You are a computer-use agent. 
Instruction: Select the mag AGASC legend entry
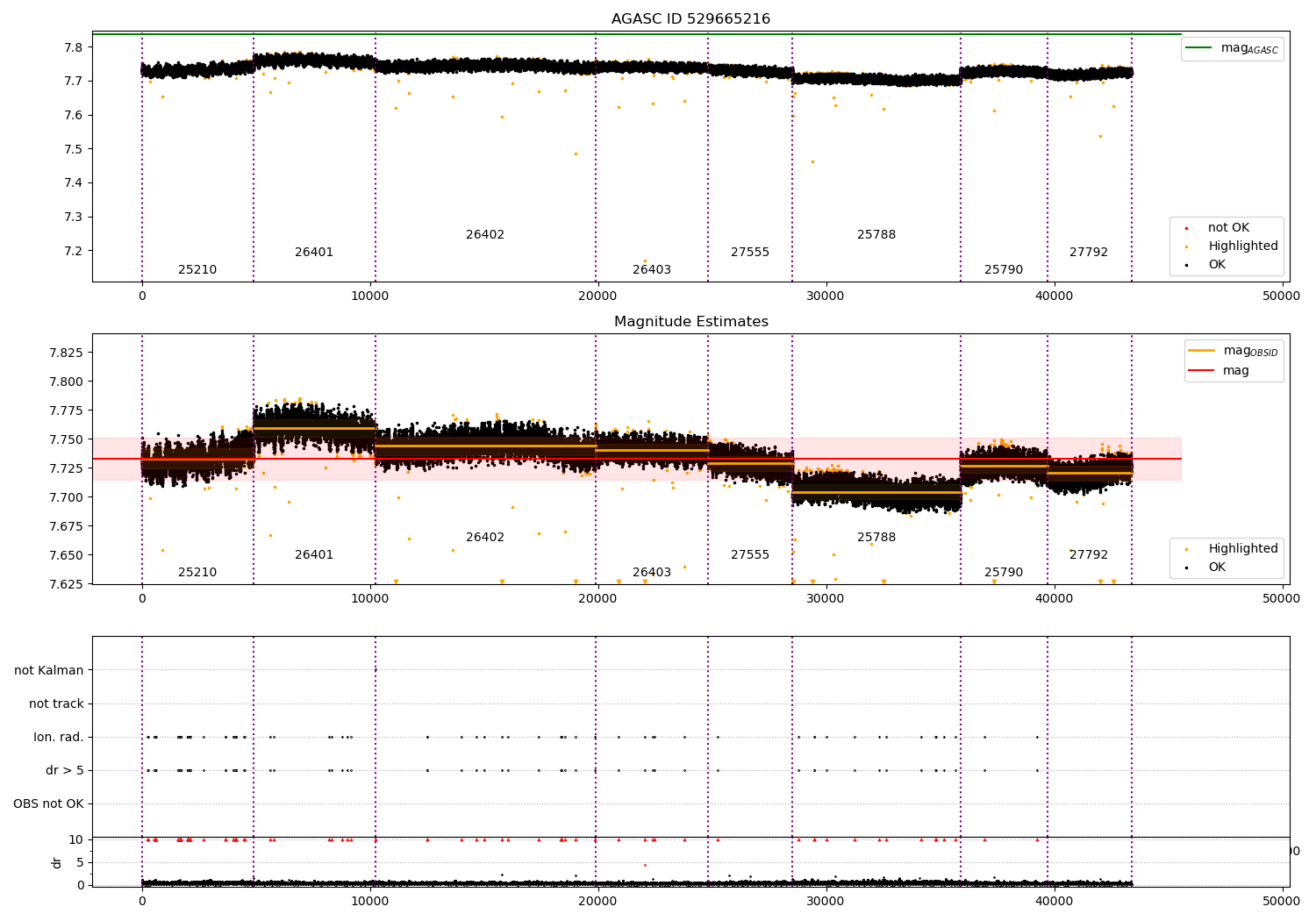tap(1232, 48)
